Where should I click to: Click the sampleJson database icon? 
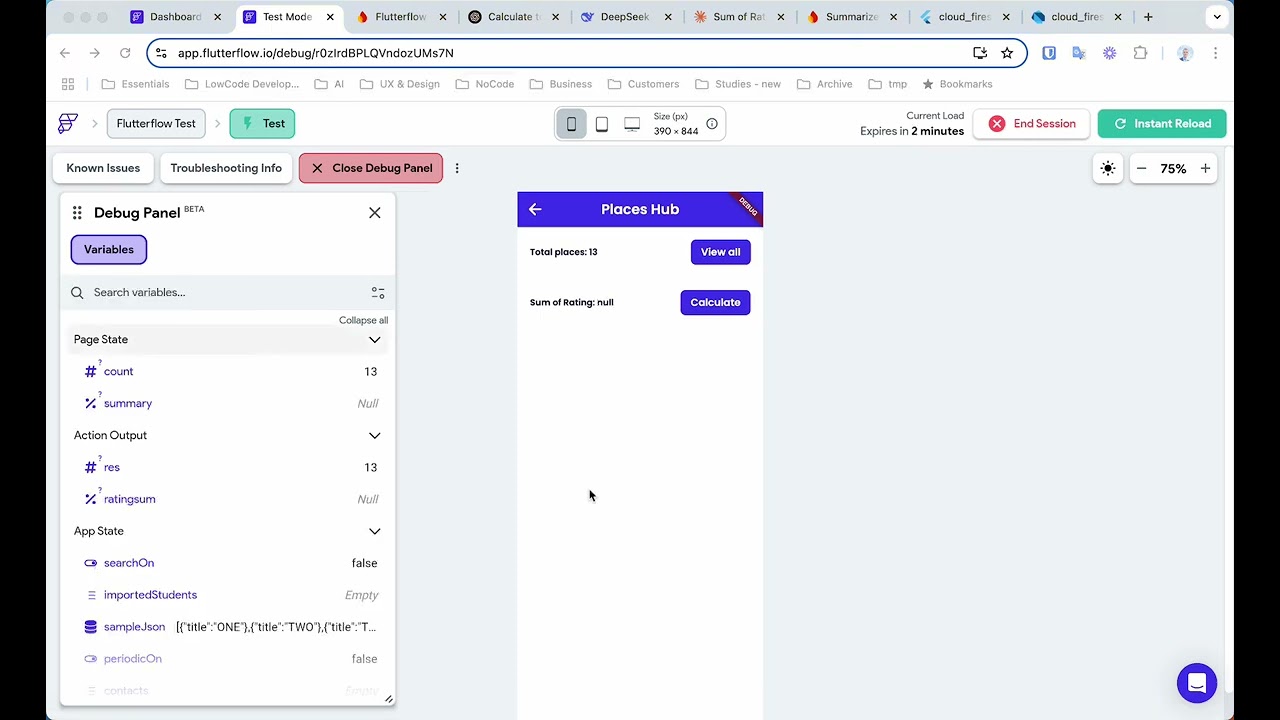click(91, 627)
